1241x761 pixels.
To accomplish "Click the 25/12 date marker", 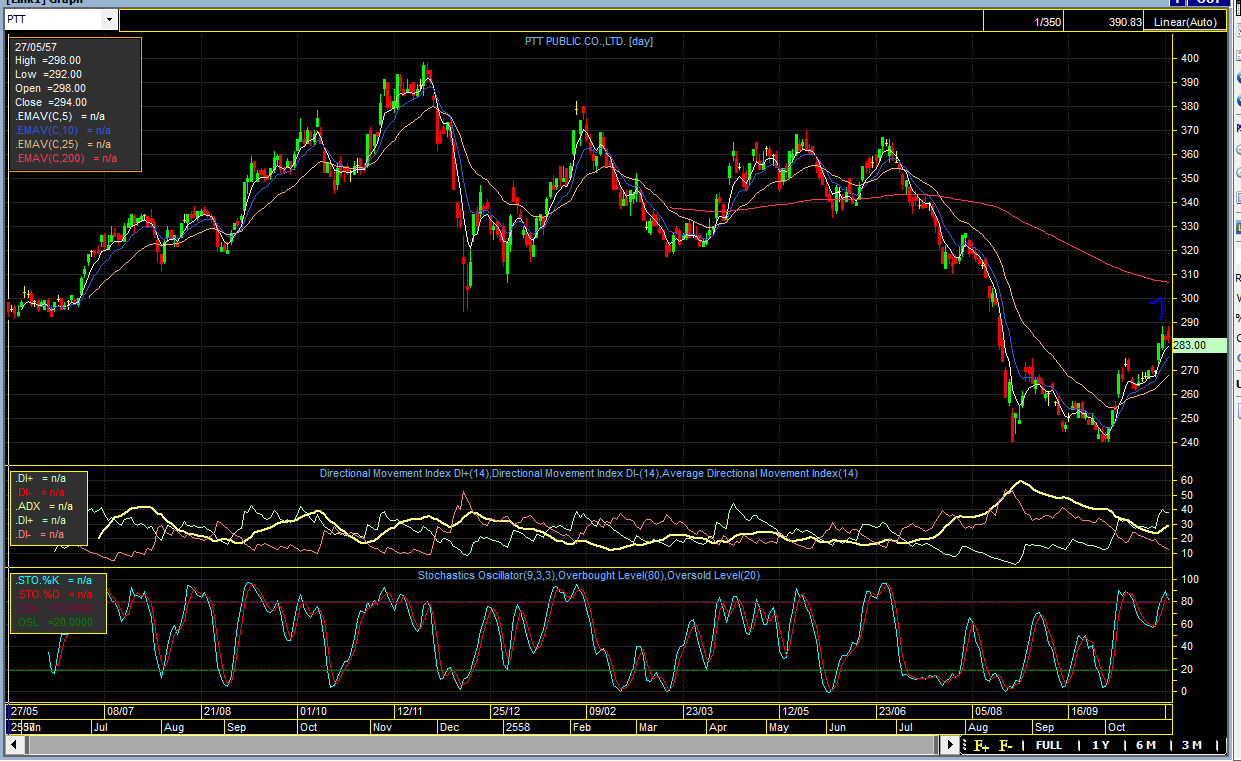I will (506, 711).
